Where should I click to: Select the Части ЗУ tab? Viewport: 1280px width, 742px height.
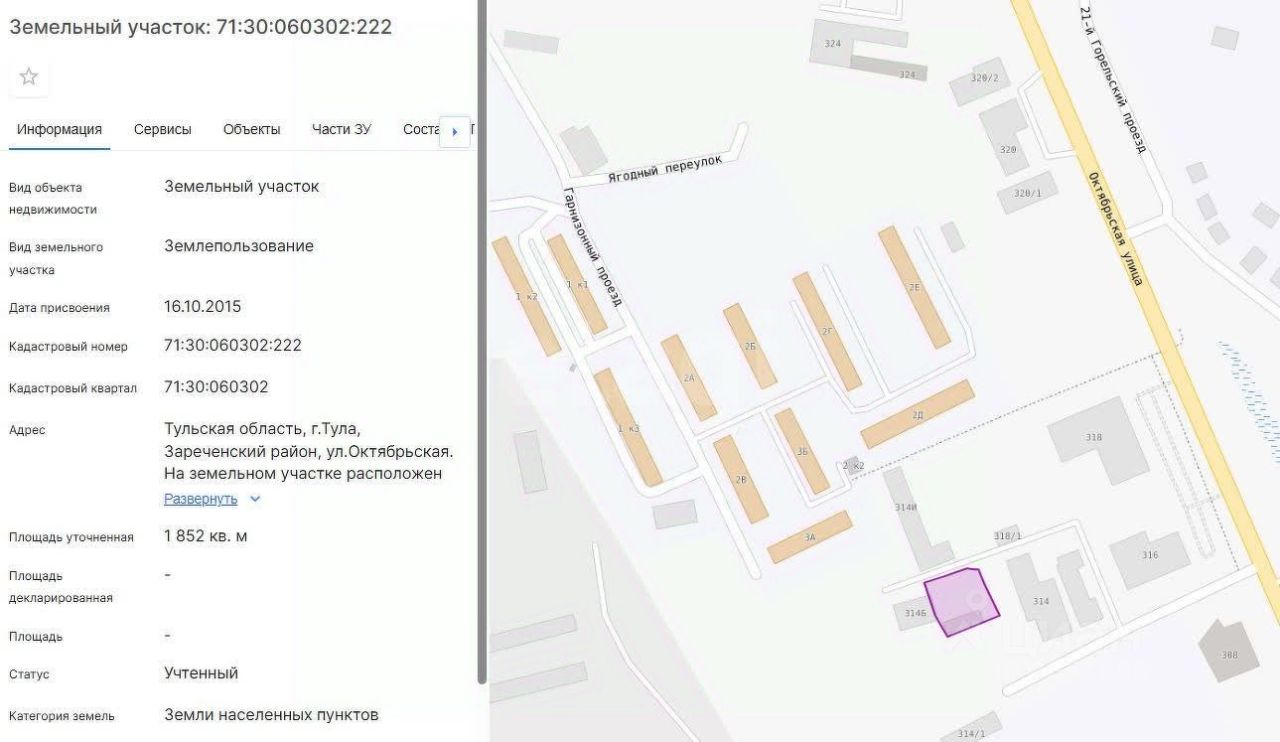click(341, 129)
